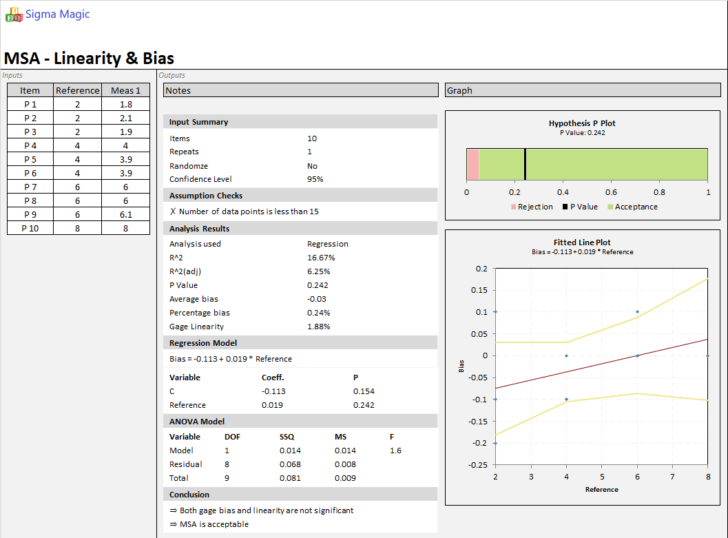Click the Percentage bias value 0.24%
Viewport: 728px width, 538px height.
coord(318,313)
